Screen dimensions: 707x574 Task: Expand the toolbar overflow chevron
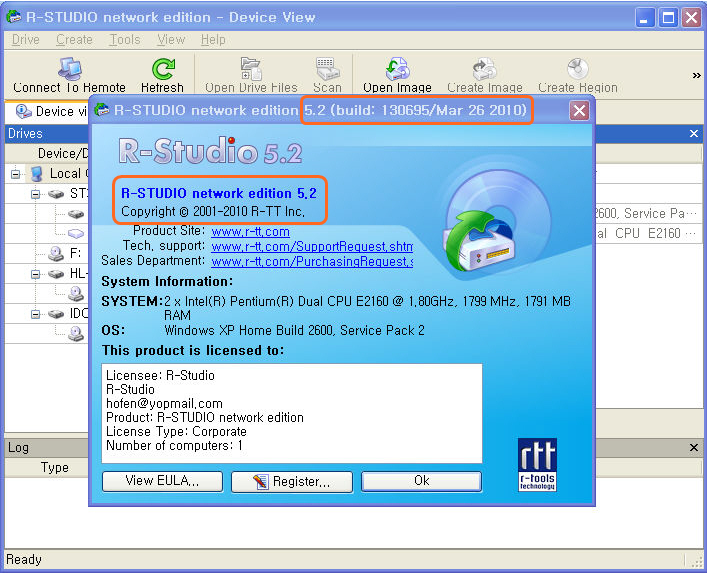coord(696,75)
